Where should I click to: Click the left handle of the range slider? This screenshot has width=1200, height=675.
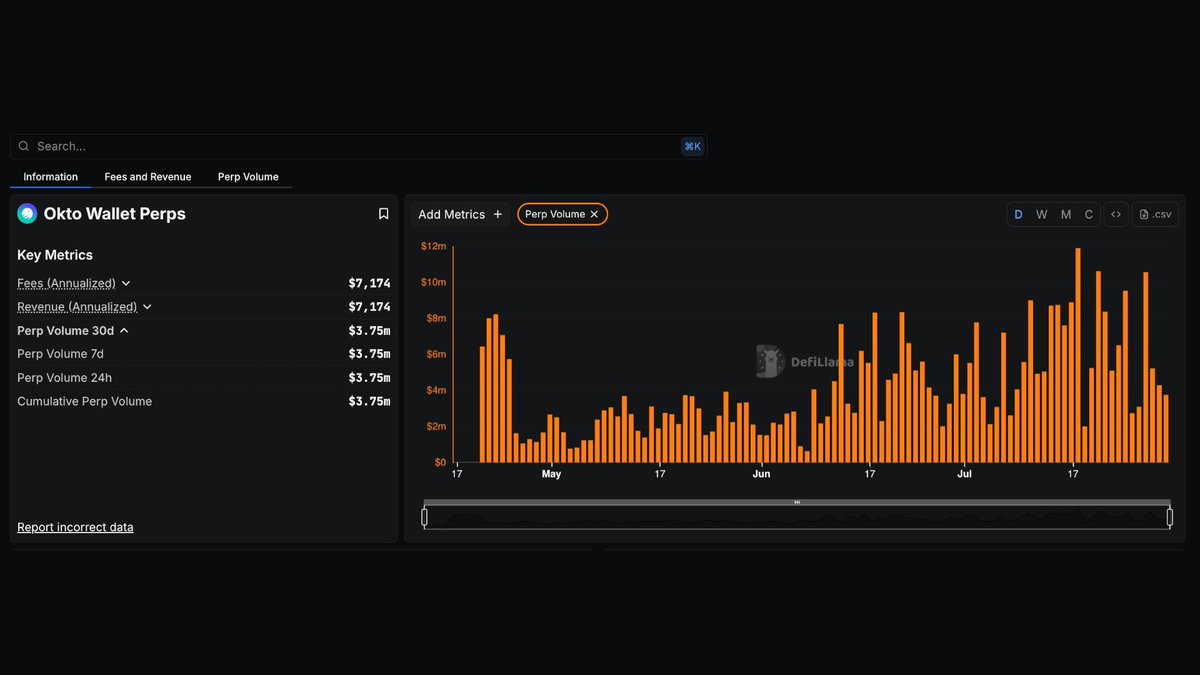(x=424, y=517)
